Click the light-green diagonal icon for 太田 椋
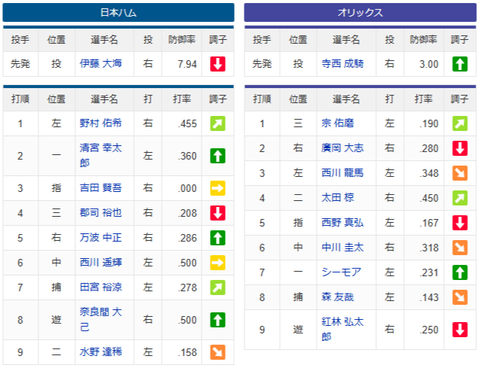This screenshot has height=368, width=480. point(460,198)
